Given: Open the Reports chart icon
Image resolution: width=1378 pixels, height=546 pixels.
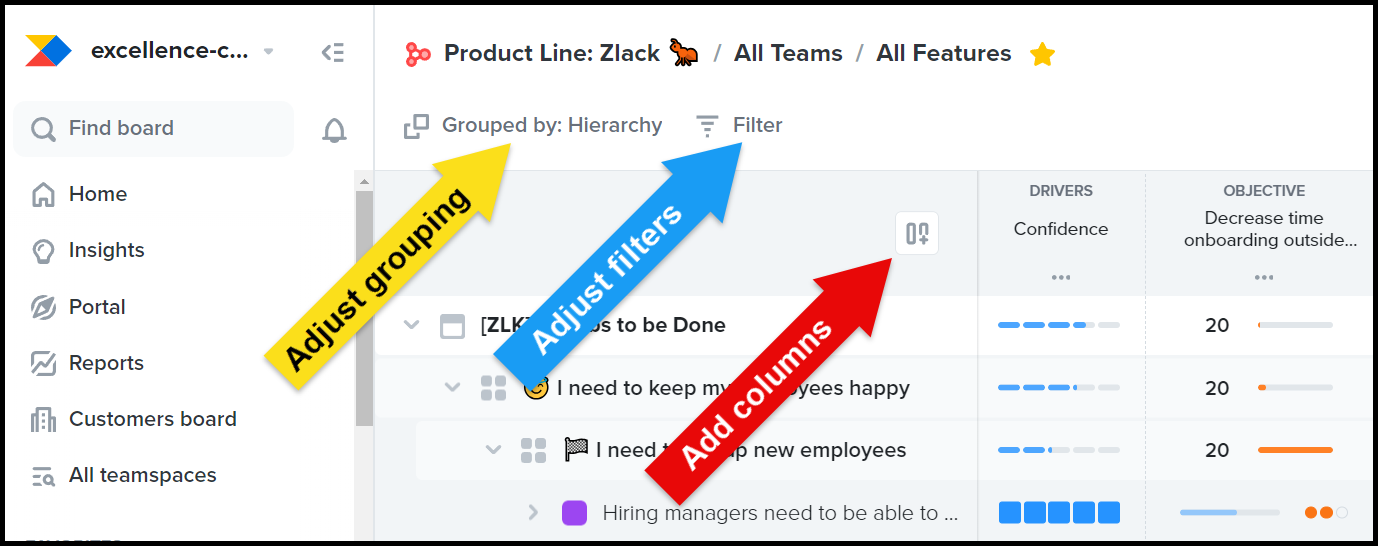Looking at the screenshot, I should [43, 363].
